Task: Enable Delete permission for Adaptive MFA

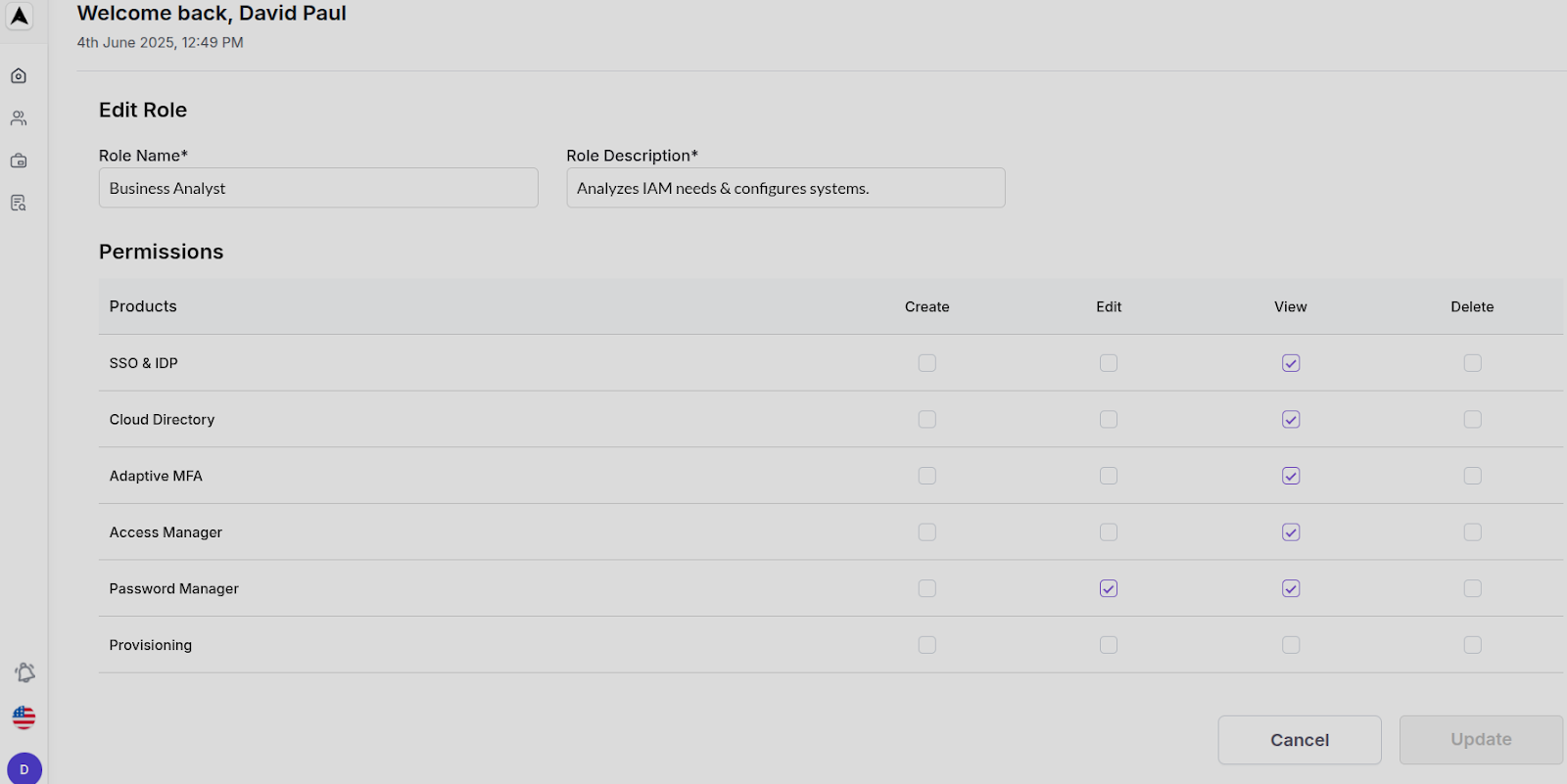Action: coord(1472,476)
